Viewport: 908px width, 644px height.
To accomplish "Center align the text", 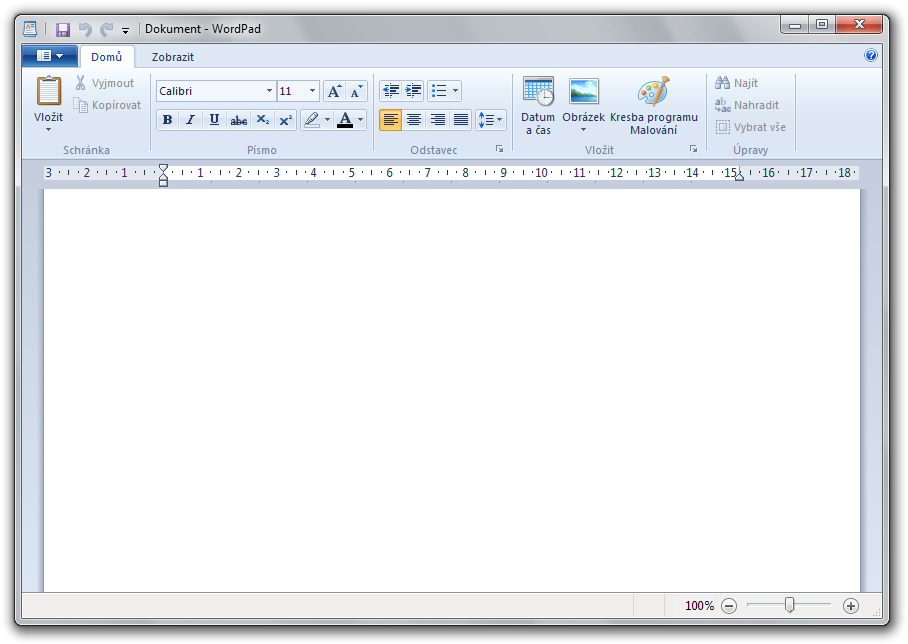I will (x=413, y=120).
